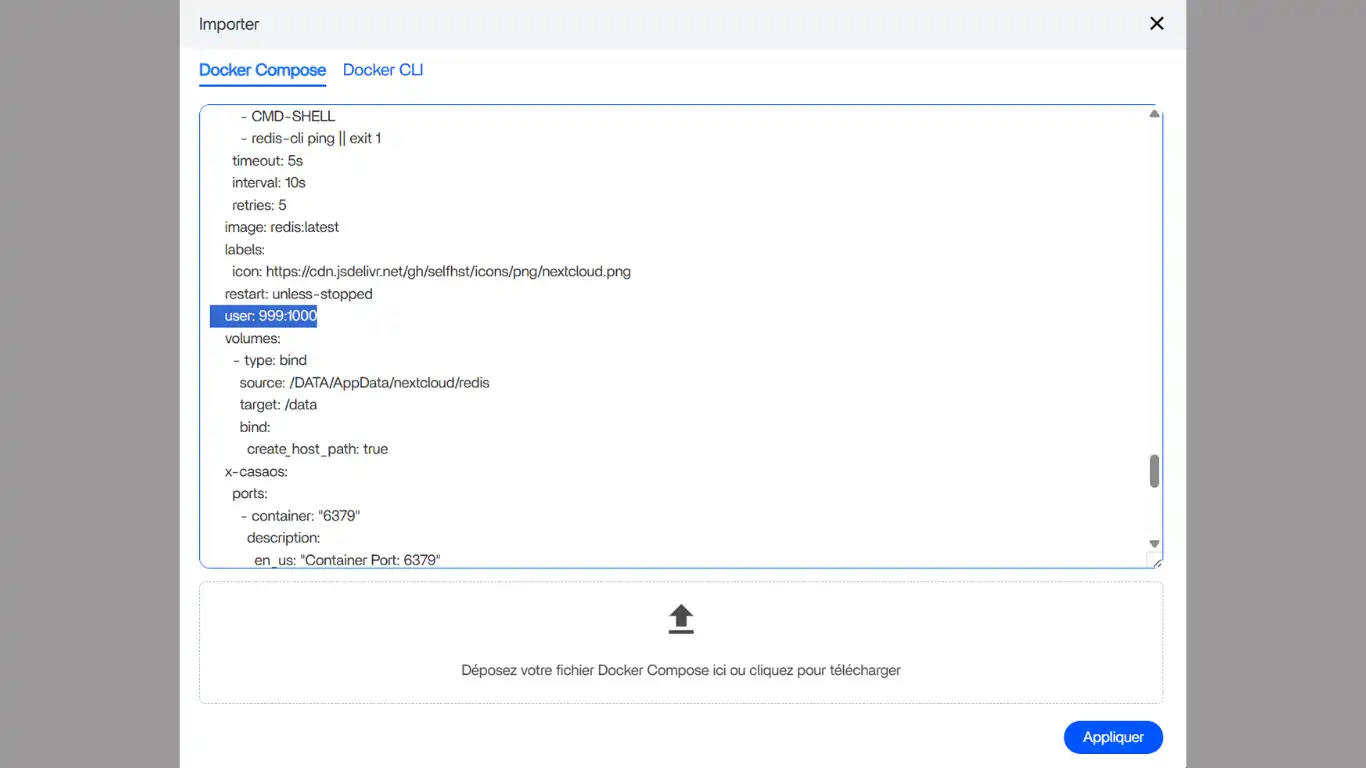The width and height of the screenshot is (1366, 768).
Task: Place cursor on 'restart: unless-stopped' line
Action: [298, 294]
